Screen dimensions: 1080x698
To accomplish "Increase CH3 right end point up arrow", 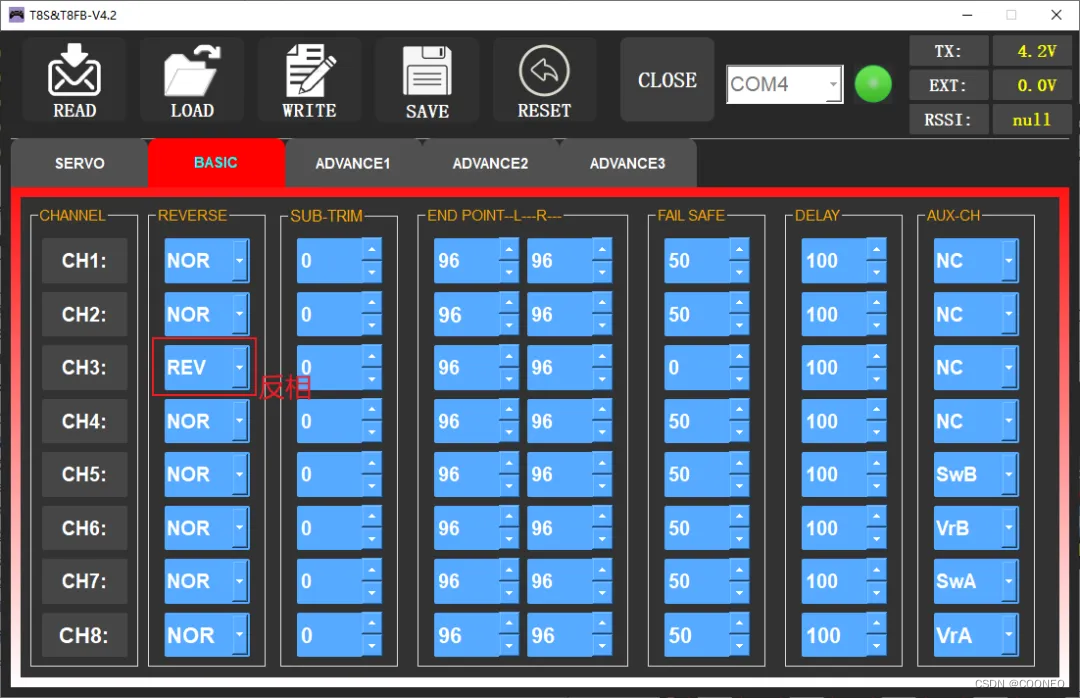I will (602, 356).
